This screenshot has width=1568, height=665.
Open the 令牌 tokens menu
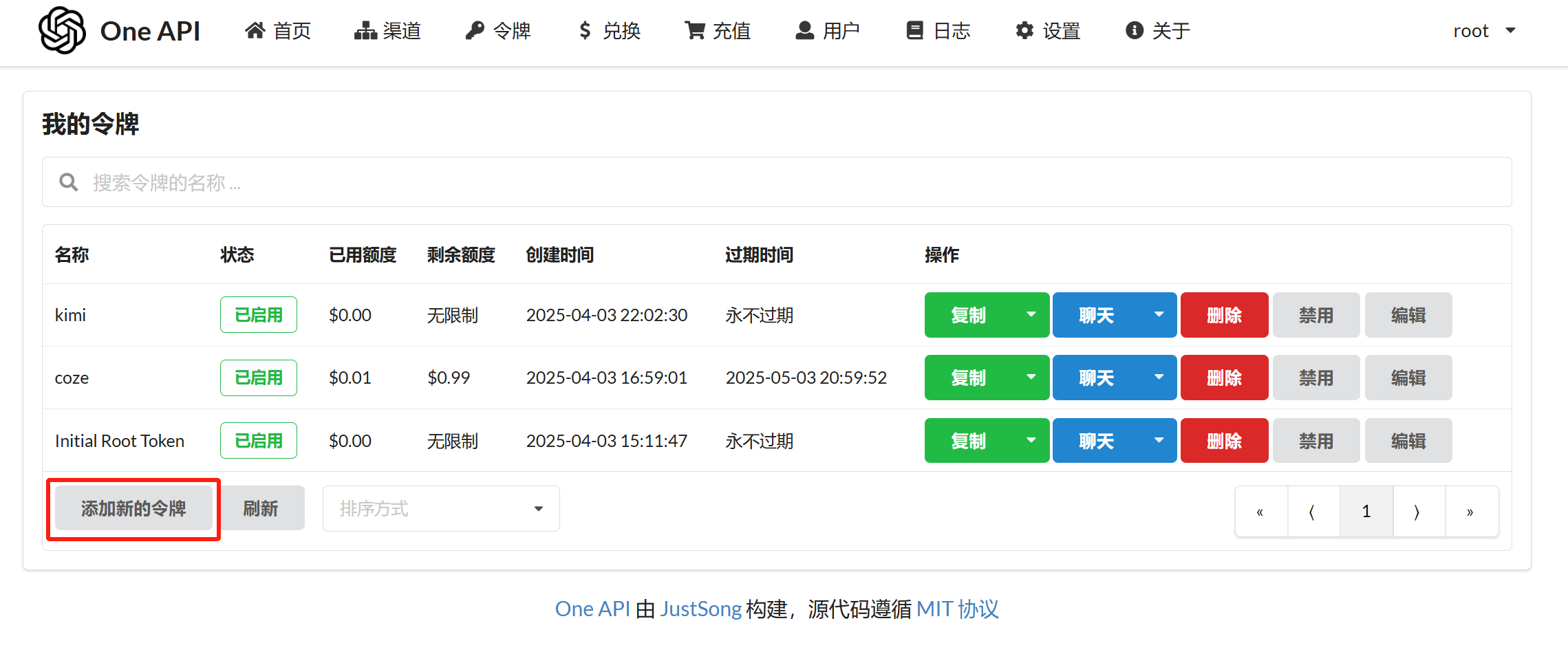497,31
